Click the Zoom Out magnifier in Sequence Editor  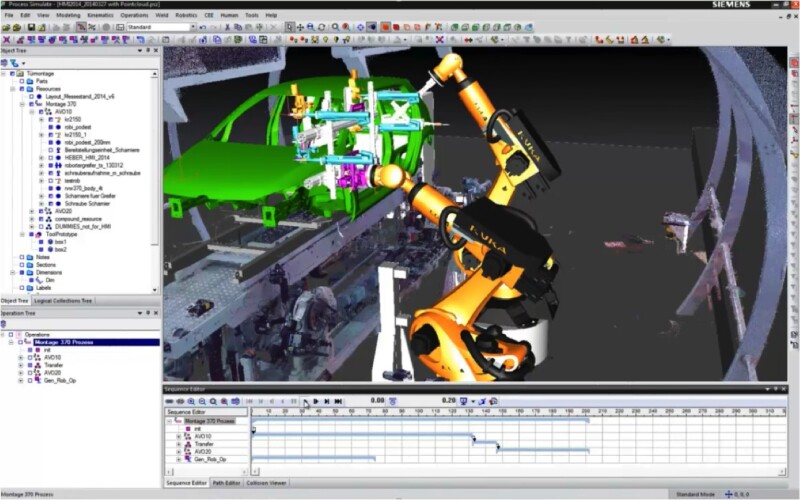point(203,402)
